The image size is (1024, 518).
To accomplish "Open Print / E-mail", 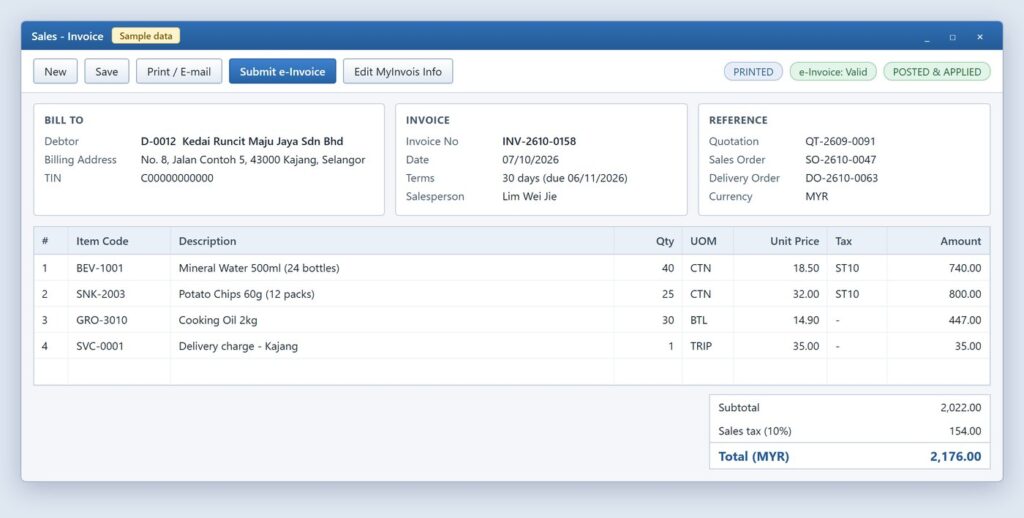I will pyautogui.click(x=179, y=72).
